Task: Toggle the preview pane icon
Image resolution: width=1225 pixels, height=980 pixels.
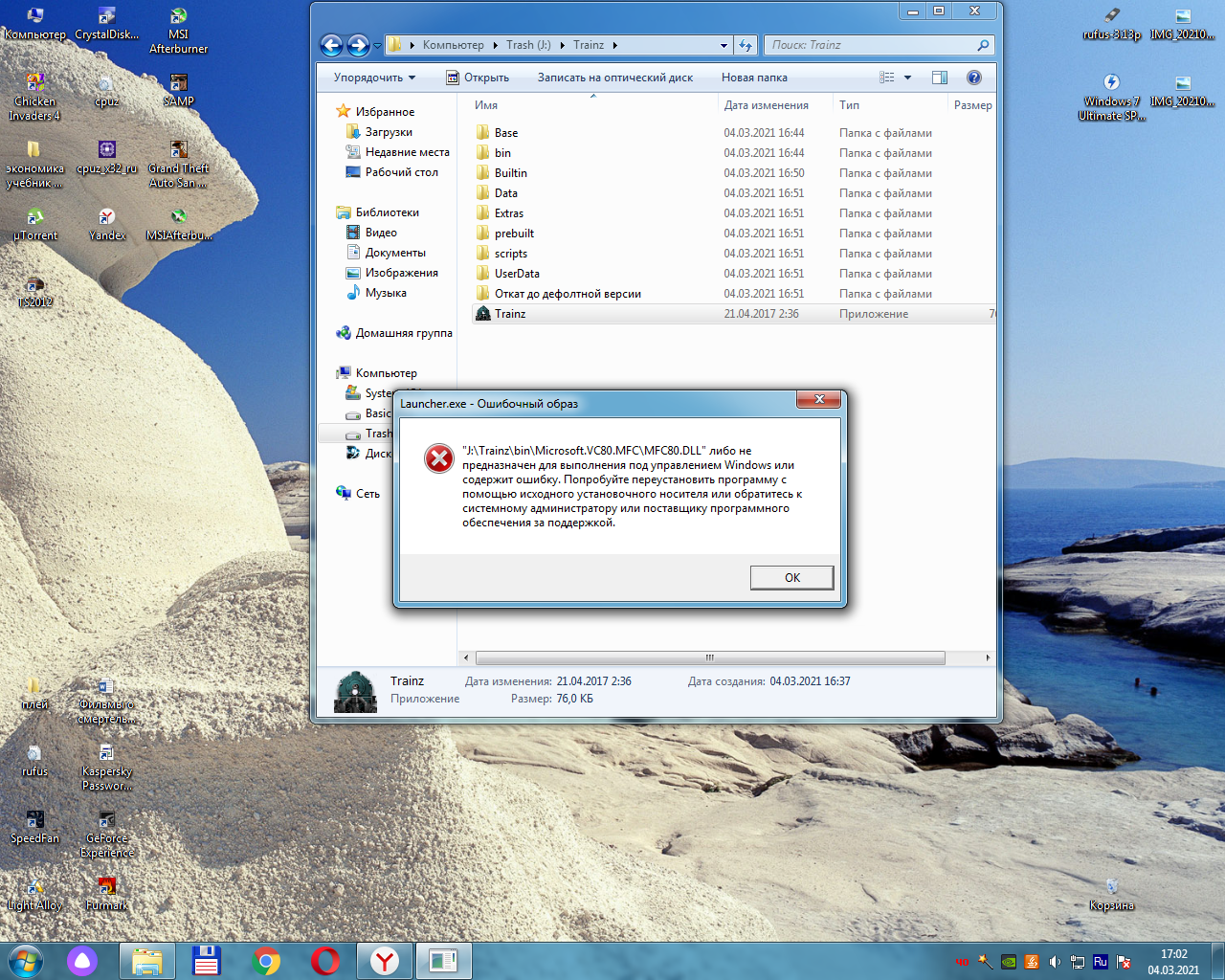Action: (940, 78)
